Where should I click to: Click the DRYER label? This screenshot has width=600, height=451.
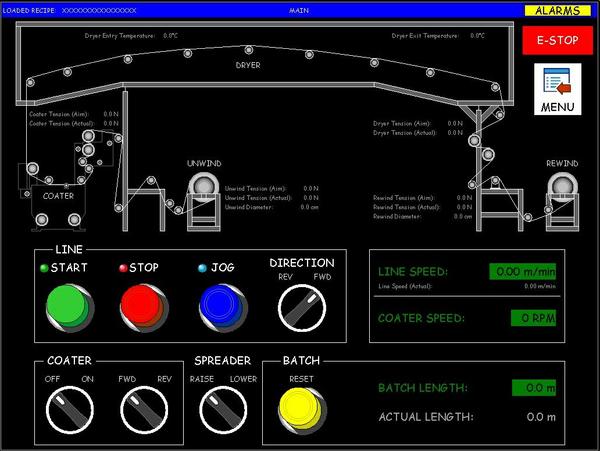tap(248, 65)
